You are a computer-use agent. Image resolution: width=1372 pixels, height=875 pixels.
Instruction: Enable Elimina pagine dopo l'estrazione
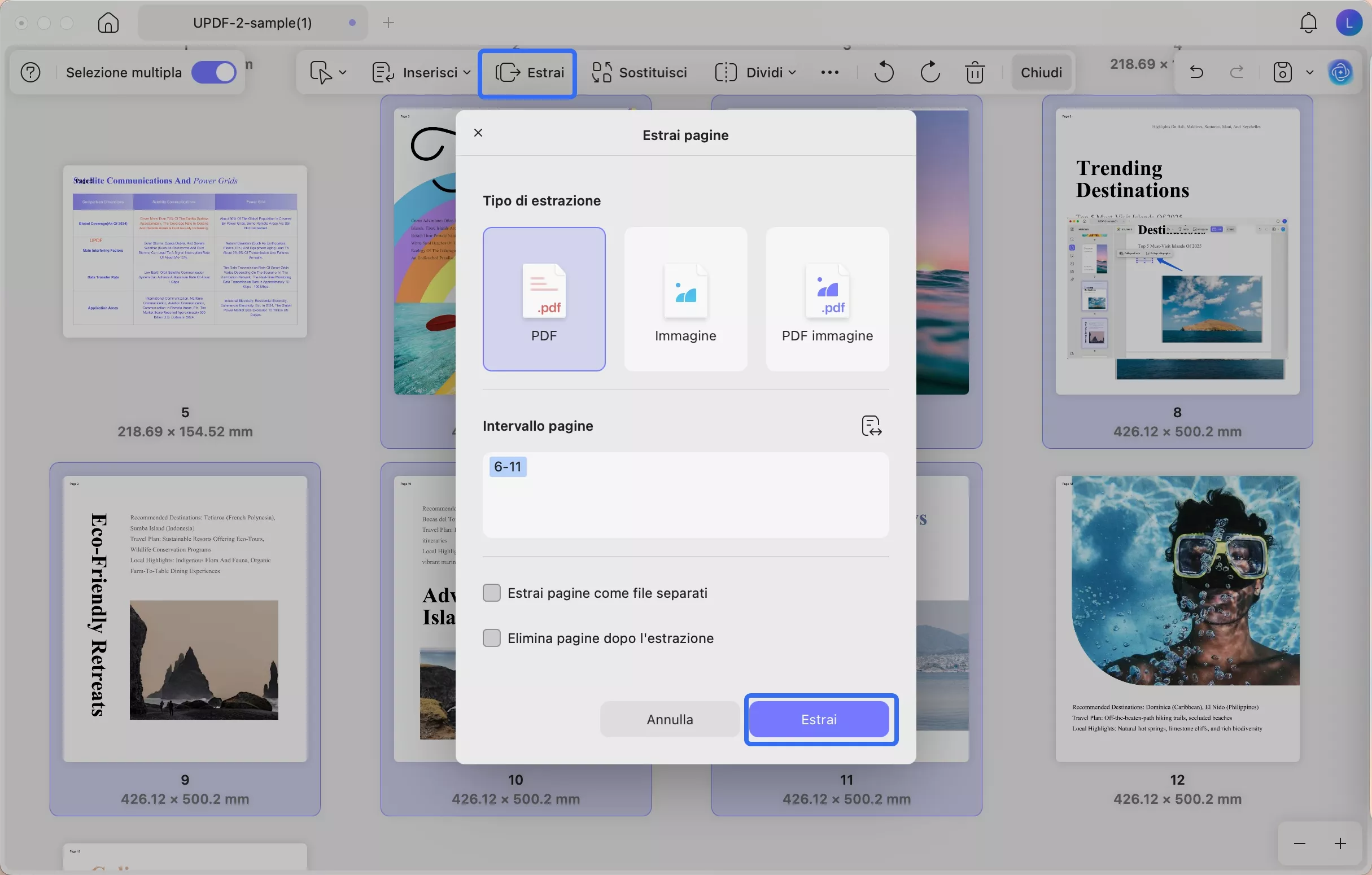click(492, 638)
